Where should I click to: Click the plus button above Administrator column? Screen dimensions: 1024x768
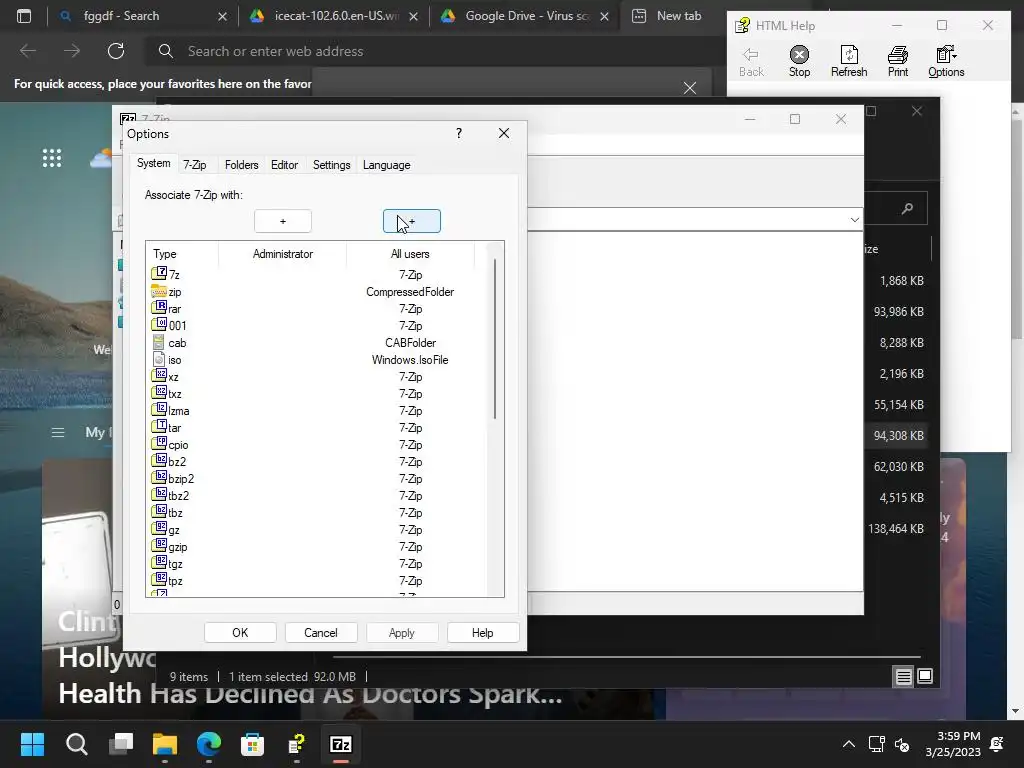(x=283, y=221)
